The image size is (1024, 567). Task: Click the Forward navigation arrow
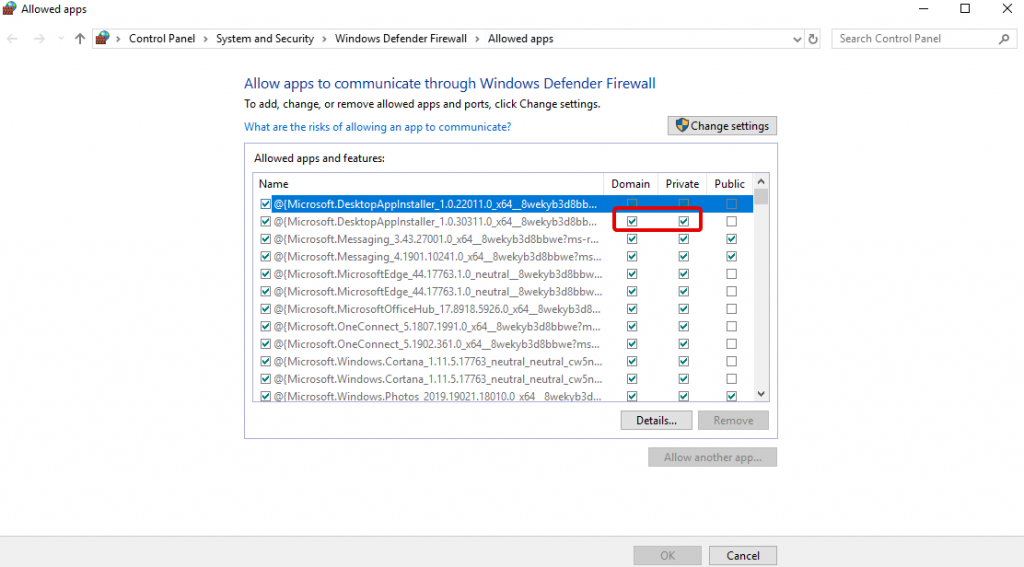(x=39, y=39)
